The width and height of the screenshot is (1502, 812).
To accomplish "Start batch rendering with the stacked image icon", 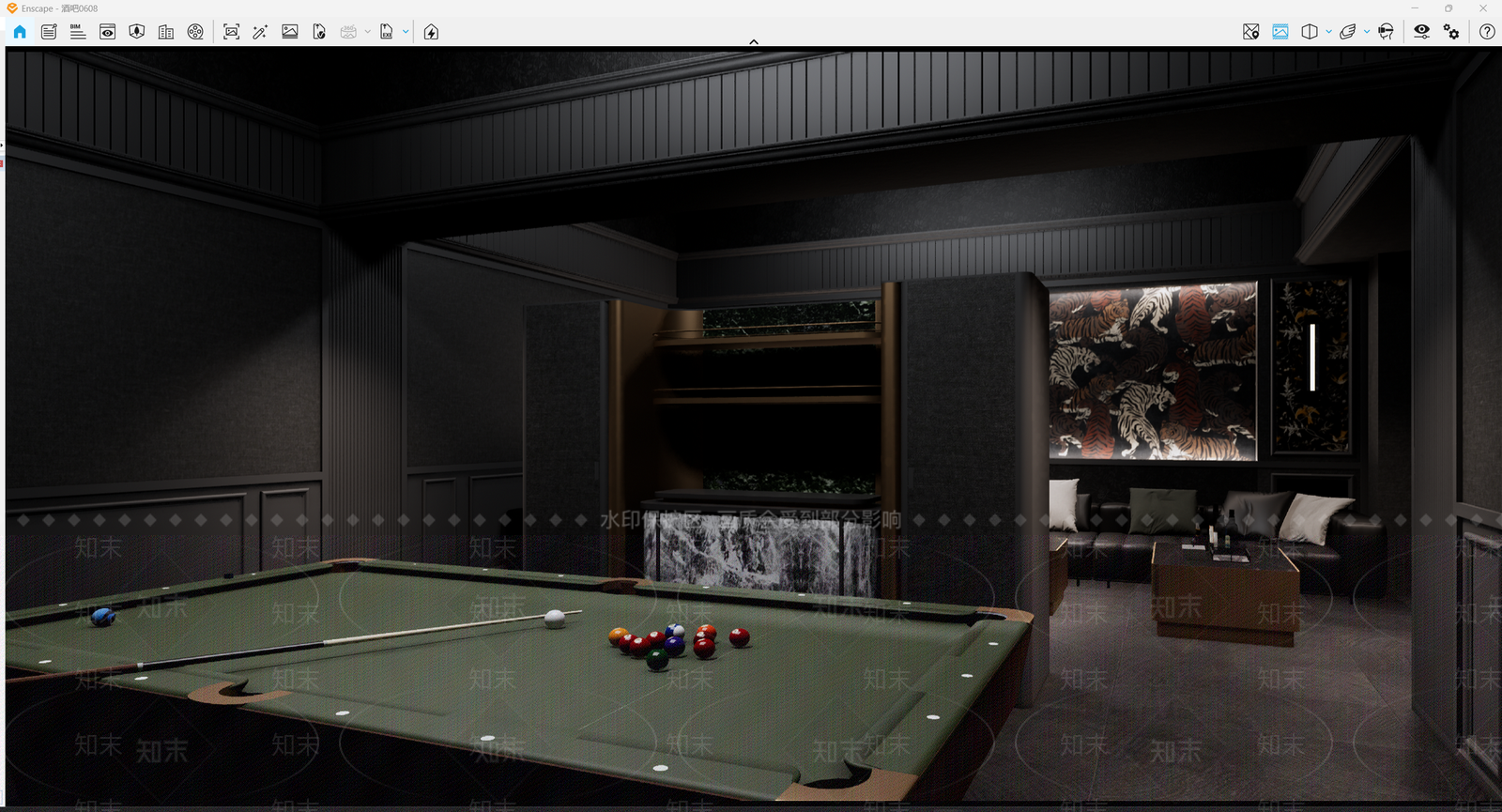I will (290, 32).
